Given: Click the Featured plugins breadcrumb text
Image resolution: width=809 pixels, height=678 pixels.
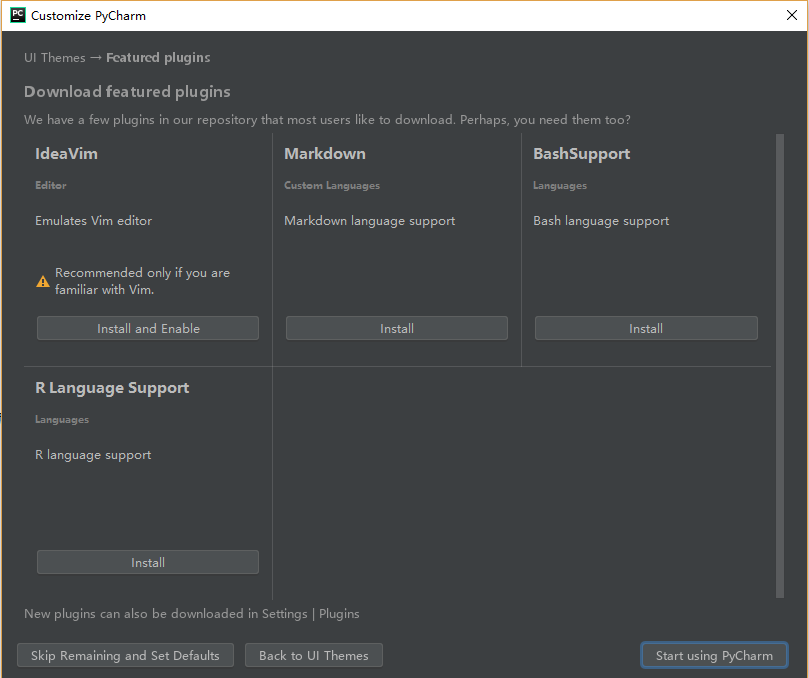Looking at the screenshot, I should pyautogui.click(x=158, y=57).
